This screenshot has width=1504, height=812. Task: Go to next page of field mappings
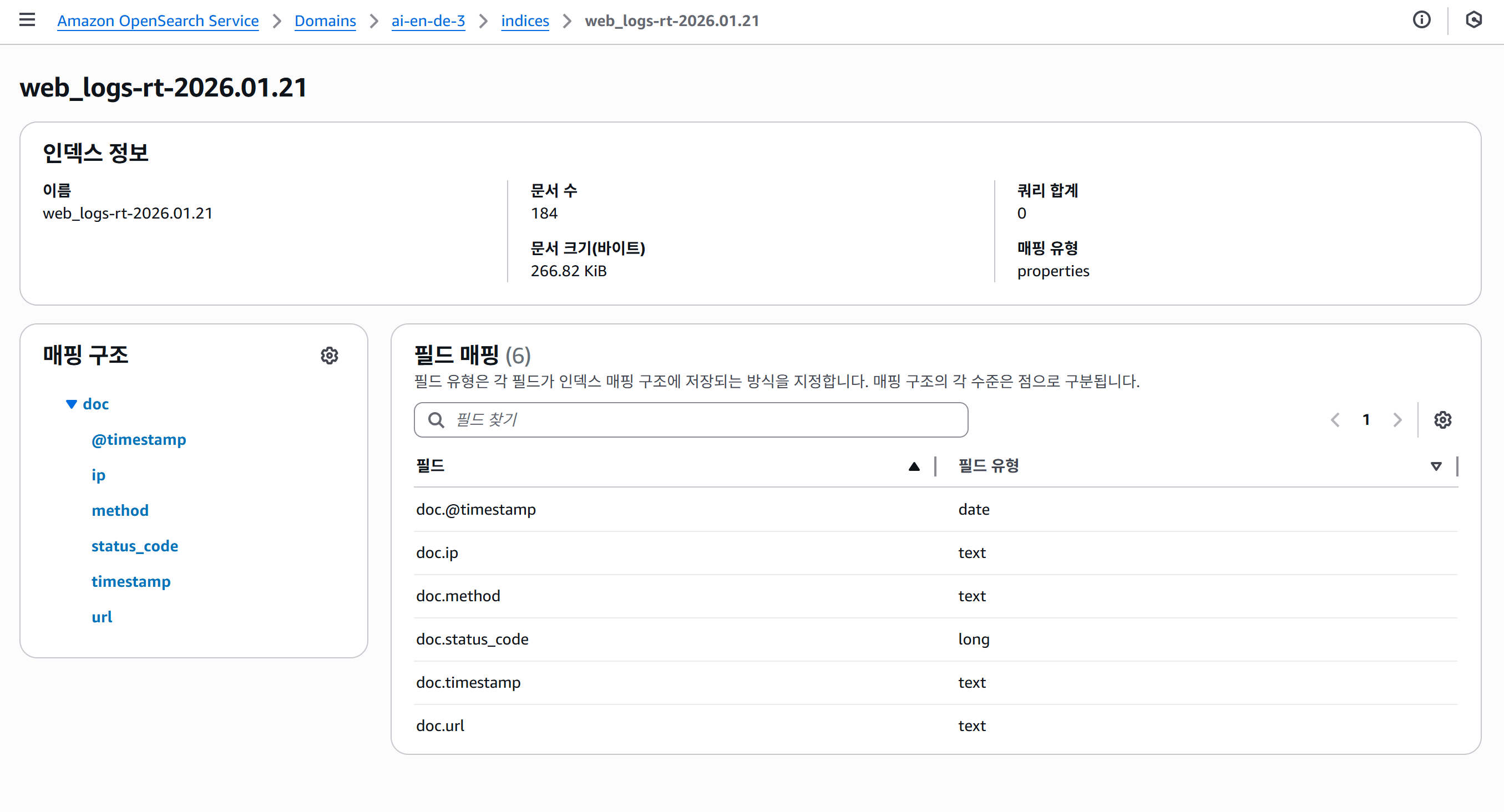tap(1397, 420)
